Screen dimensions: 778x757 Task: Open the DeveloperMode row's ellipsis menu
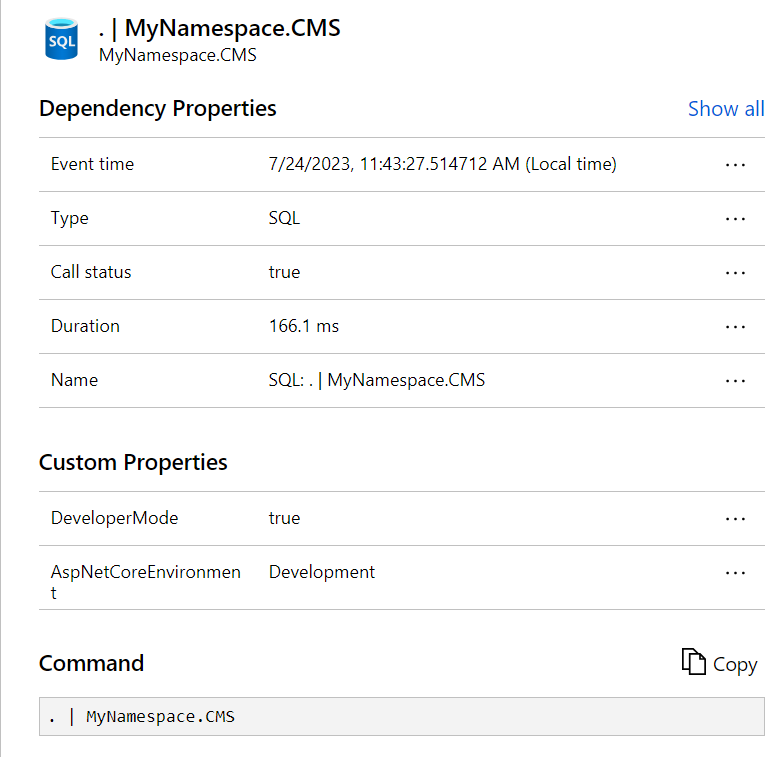coord(735,519)
